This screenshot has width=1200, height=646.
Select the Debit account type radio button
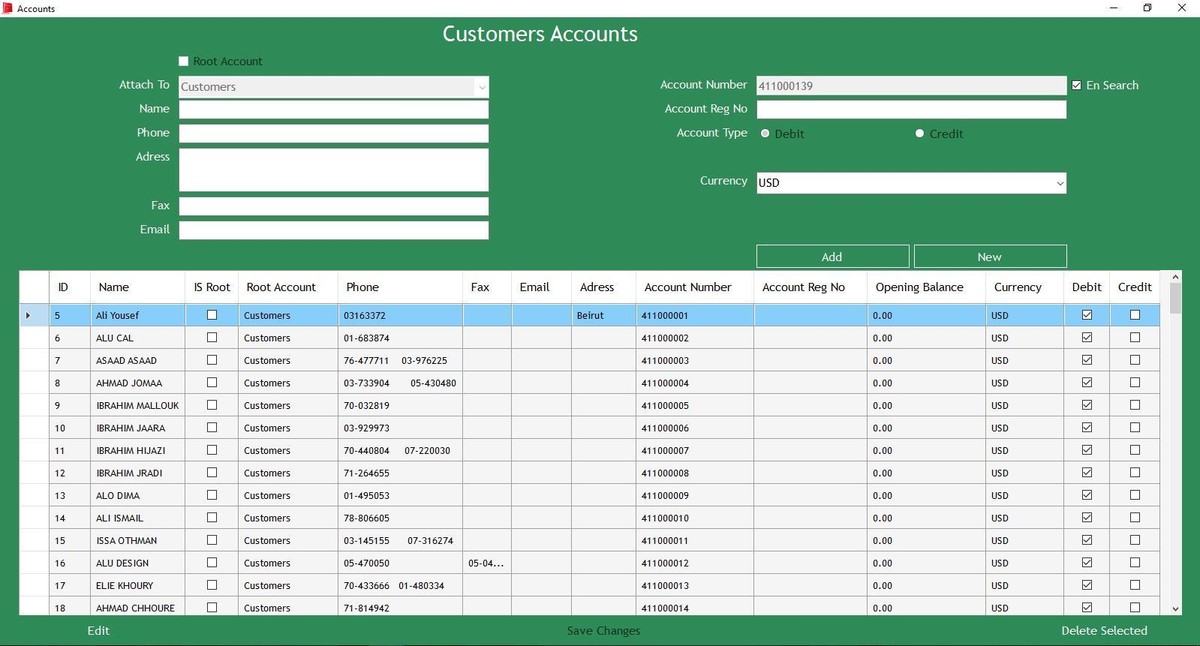pyautogui.click(x=765, y=133)
